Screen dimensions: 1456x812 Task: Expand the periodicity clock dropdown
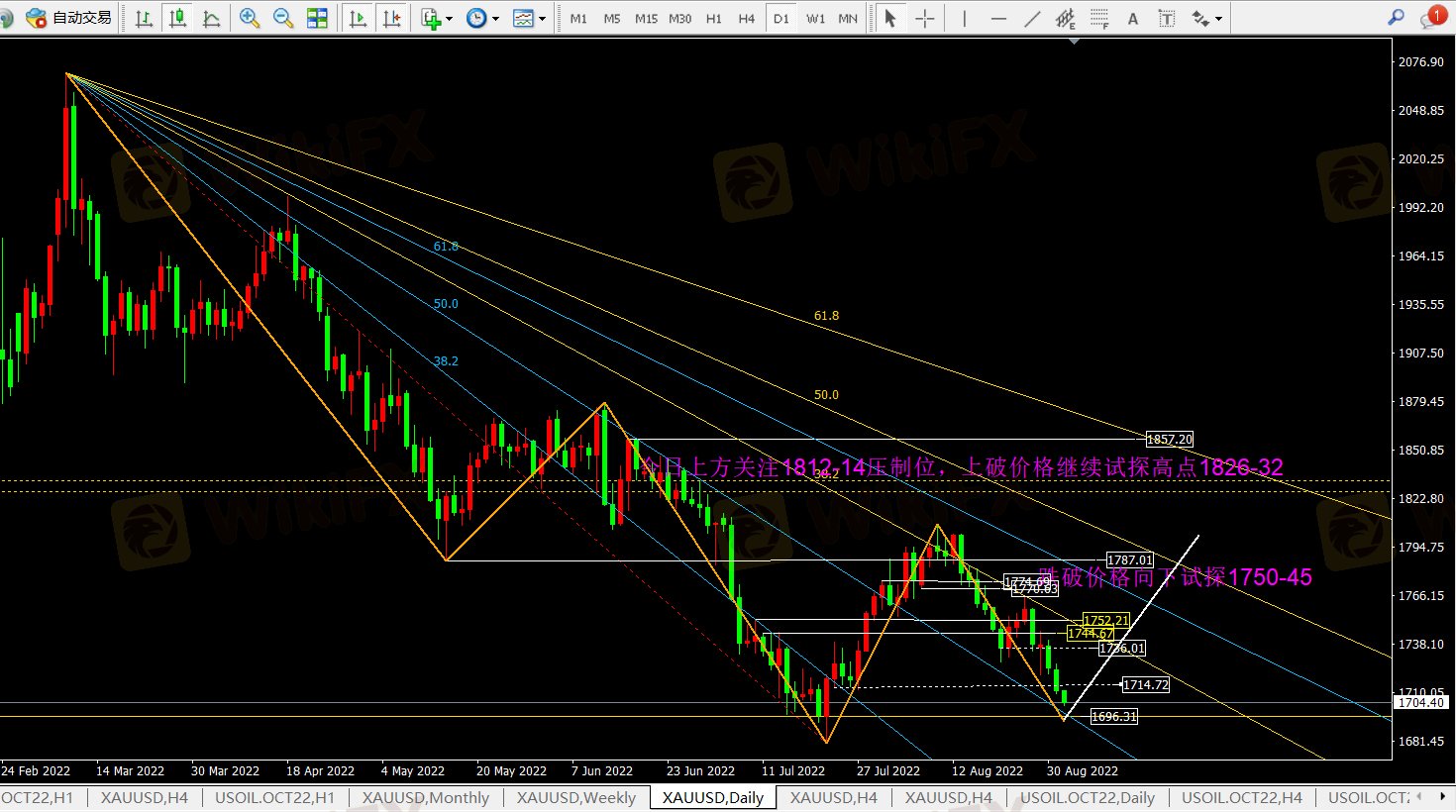483,18
